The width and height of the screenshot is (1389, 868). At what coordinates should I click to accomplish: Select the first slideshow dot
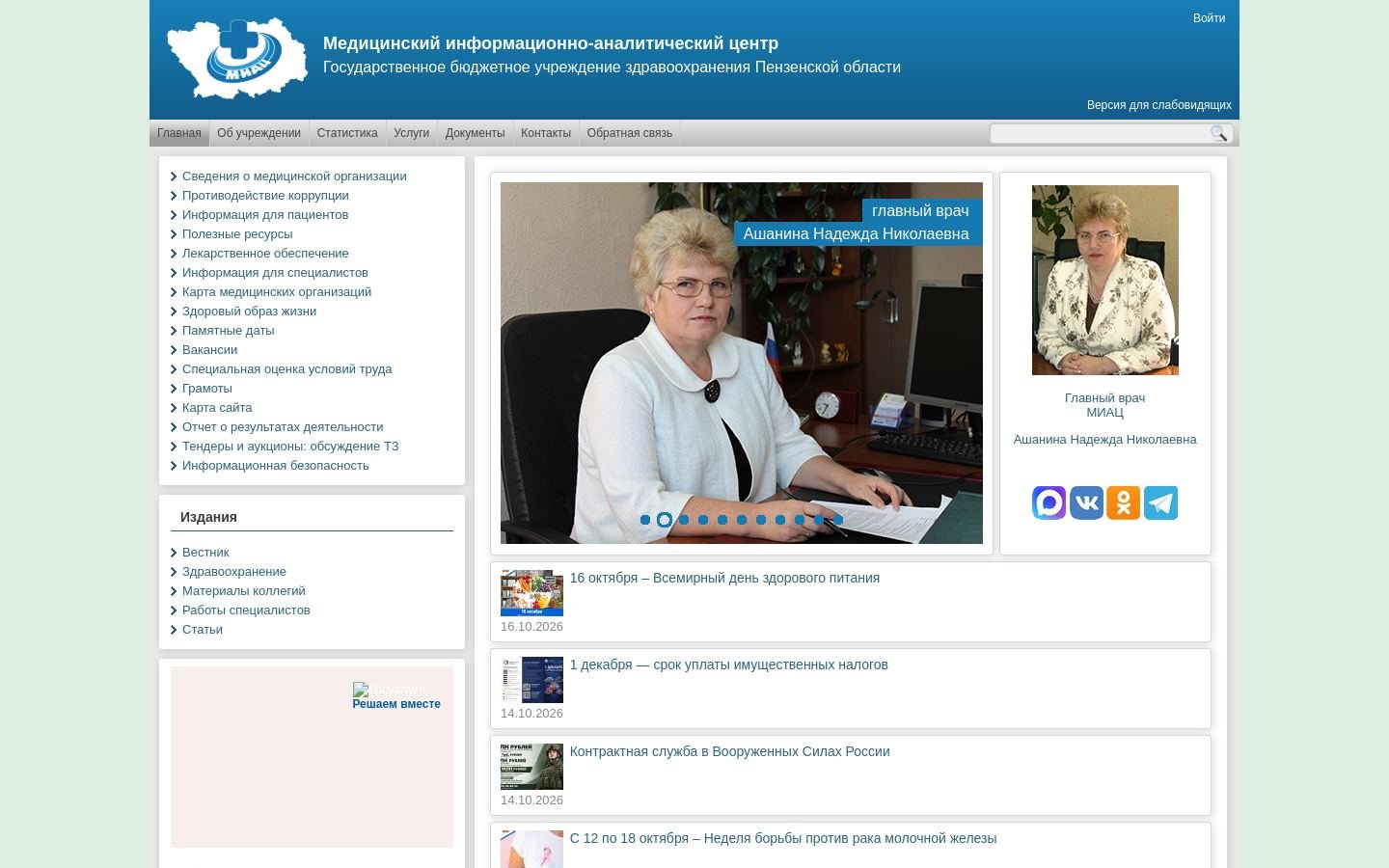[645, 520]
